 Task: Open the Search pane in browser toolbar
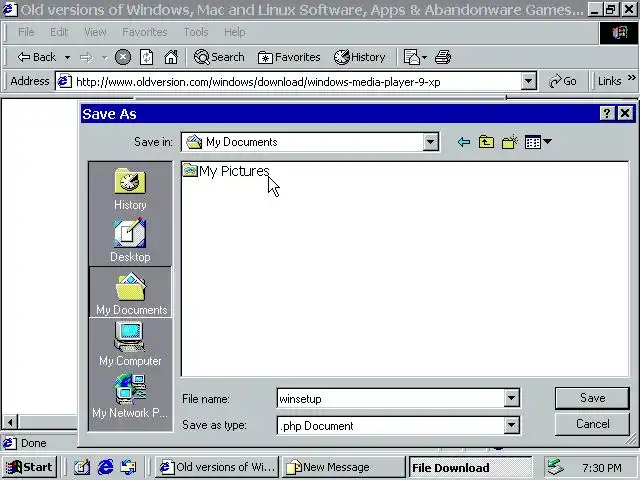[219, 57]
